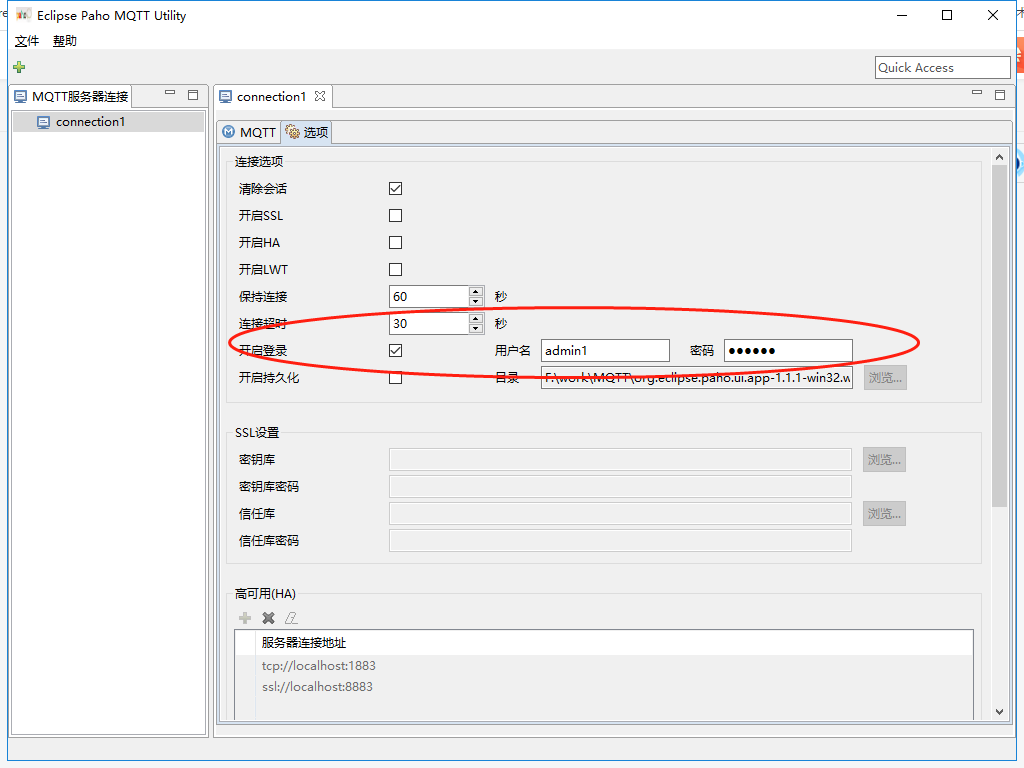Decrease the 保持连接 value with down arrow

476,301
